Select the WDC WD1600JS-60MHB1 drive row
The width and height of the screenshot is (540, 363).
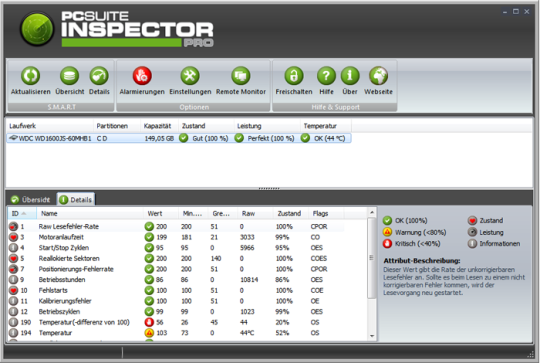tap(179, 138)
